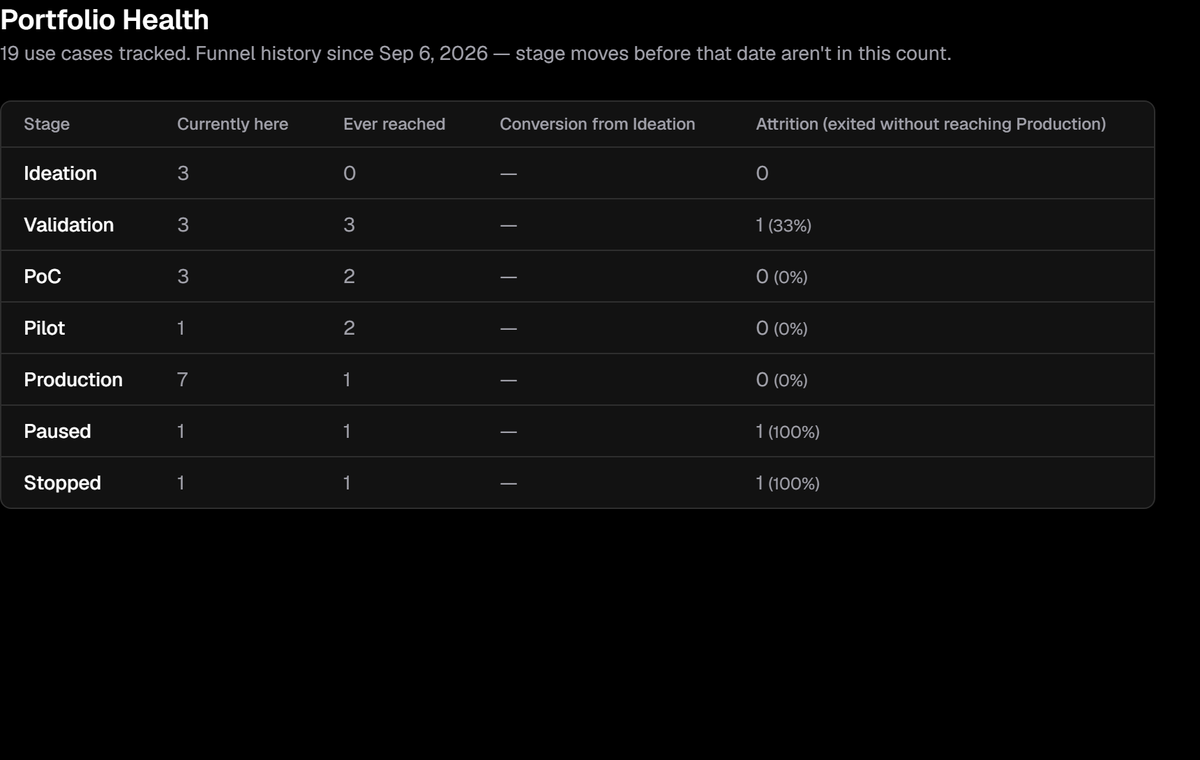Select the Pilot stage row label
The height and width of the screenshot is (760, 1200).
tap(44, 328)
